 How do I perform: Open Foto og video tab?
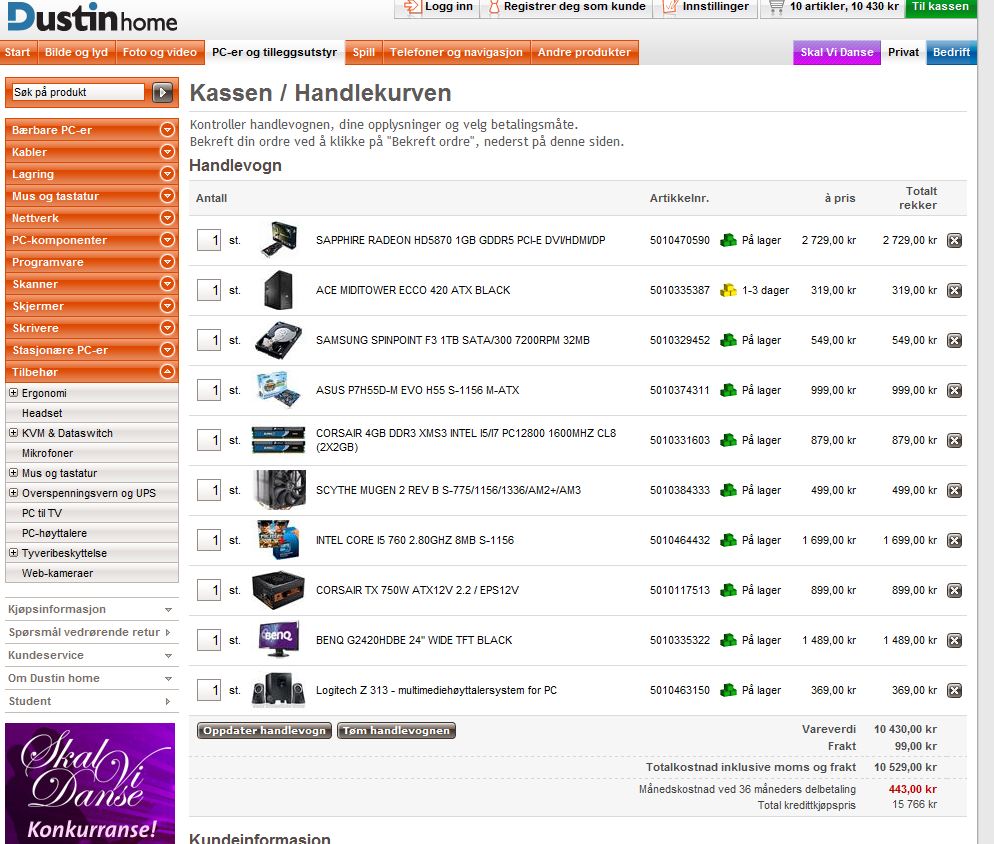[x=160, y=53]
